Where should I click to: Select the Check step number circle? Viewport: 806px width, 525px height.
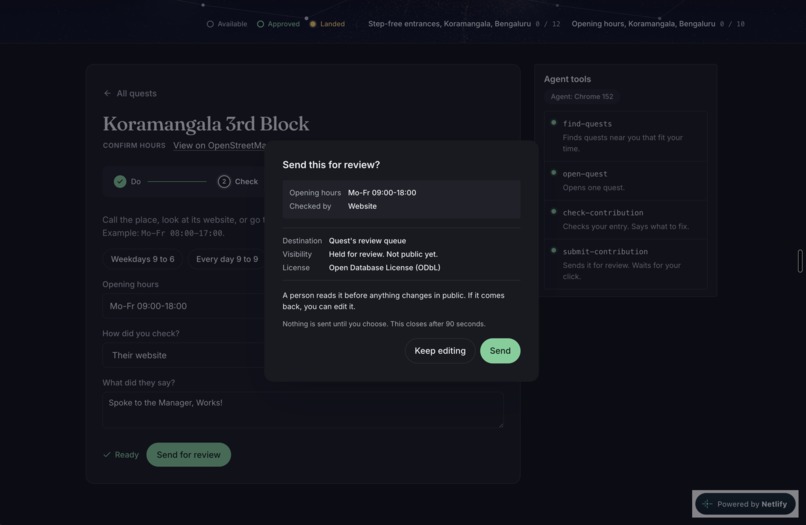point(224,182)
